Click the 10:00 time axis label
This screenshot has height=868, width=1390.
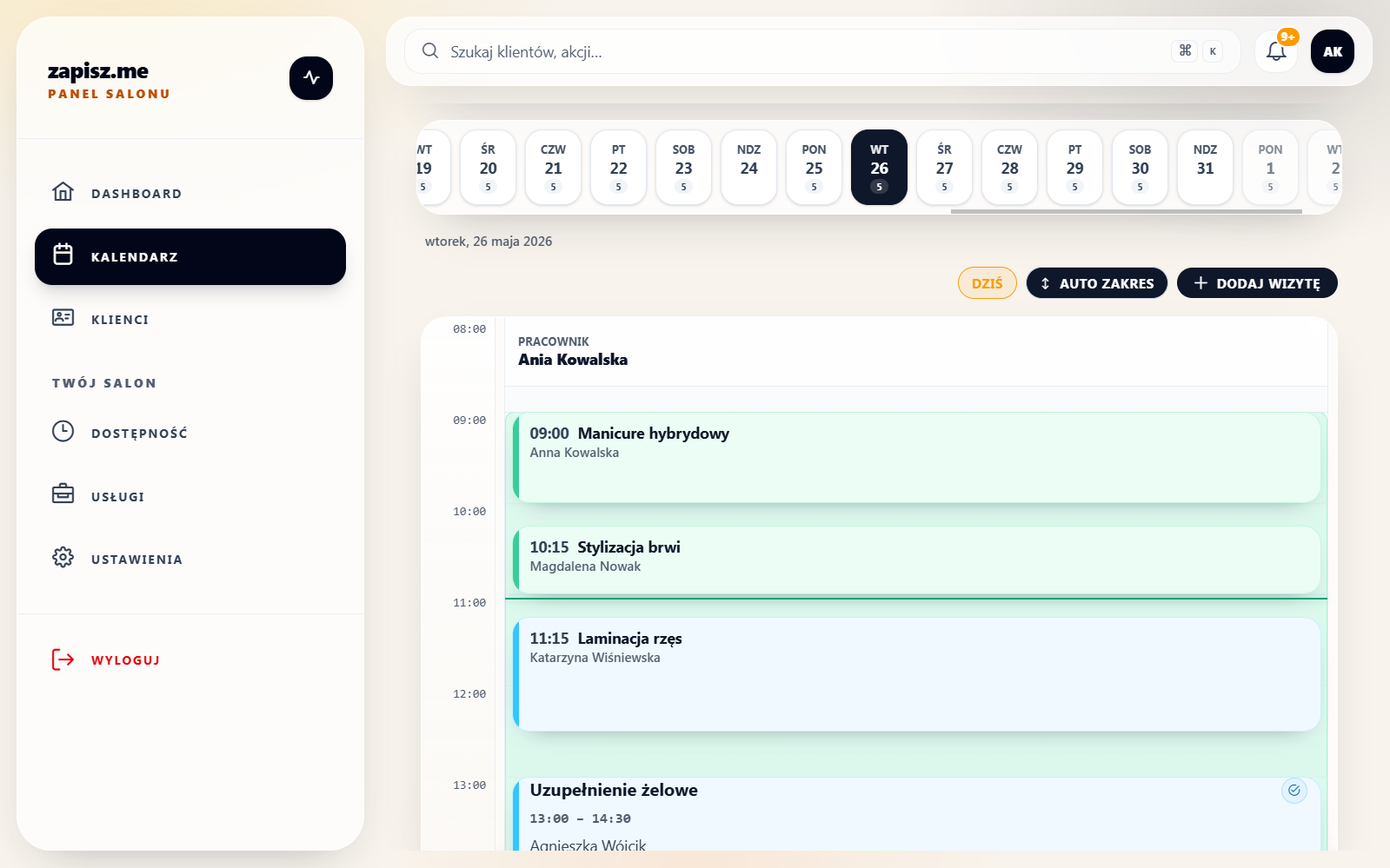[x=469, y=512]
